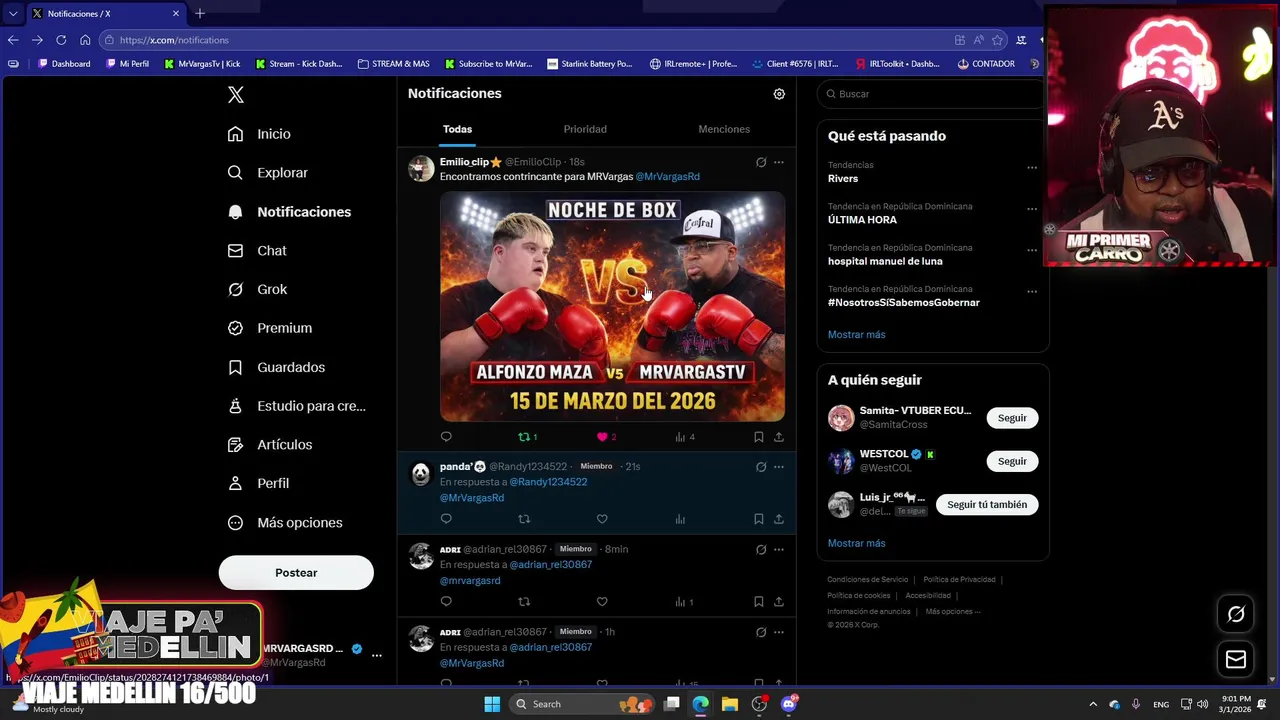Viewport: 1280px width, 720px height.
Task: Go to Perfil in sidebar
Action: pyautogui.click(x=259, y=483)
